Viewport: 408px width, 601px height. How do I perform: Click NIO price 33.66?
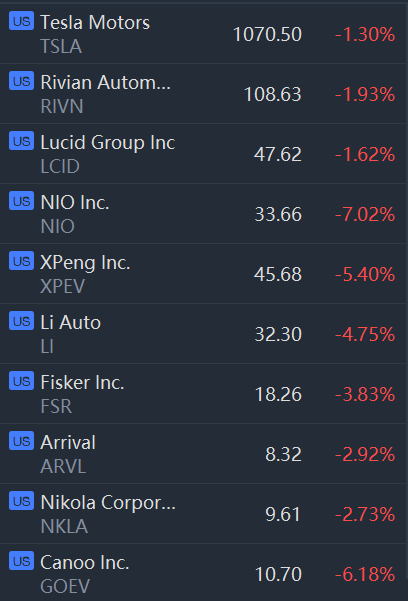(x=278, y=214)
